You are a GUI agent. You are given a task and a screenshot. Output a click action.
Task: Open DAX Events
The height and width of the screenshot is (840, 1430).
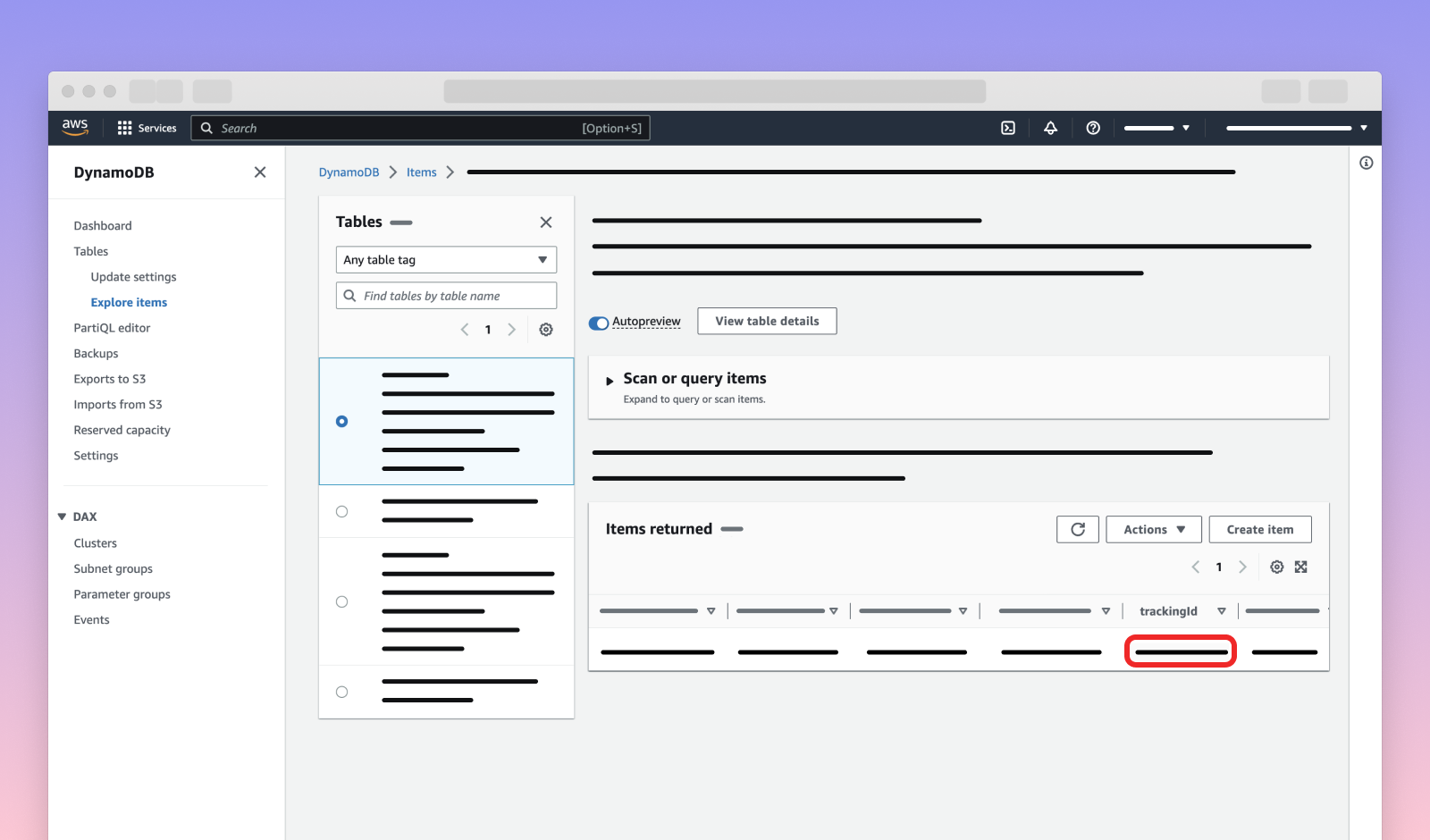pos(91,620)
